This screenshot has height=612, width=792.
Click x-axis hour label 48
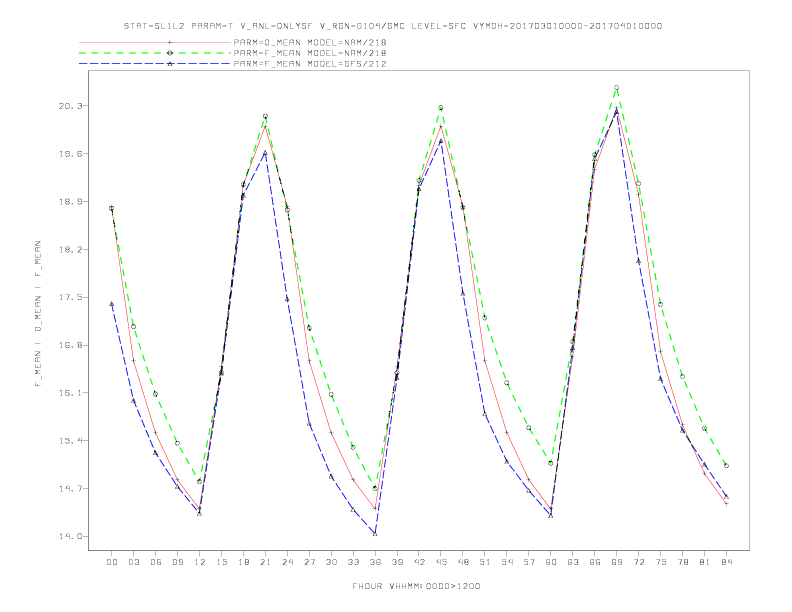pyautogui.click(x=463, y=562)
